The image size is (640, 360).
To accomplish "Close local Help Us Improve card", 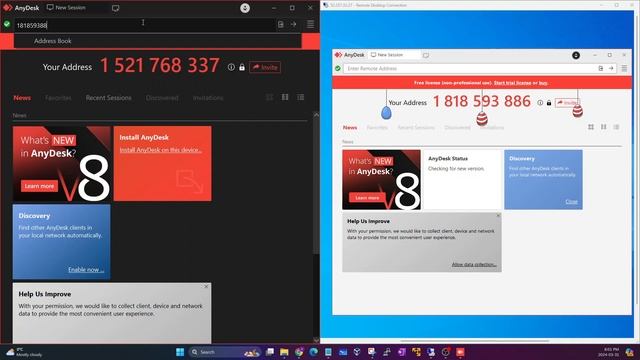I will click(x=206, y=287).
